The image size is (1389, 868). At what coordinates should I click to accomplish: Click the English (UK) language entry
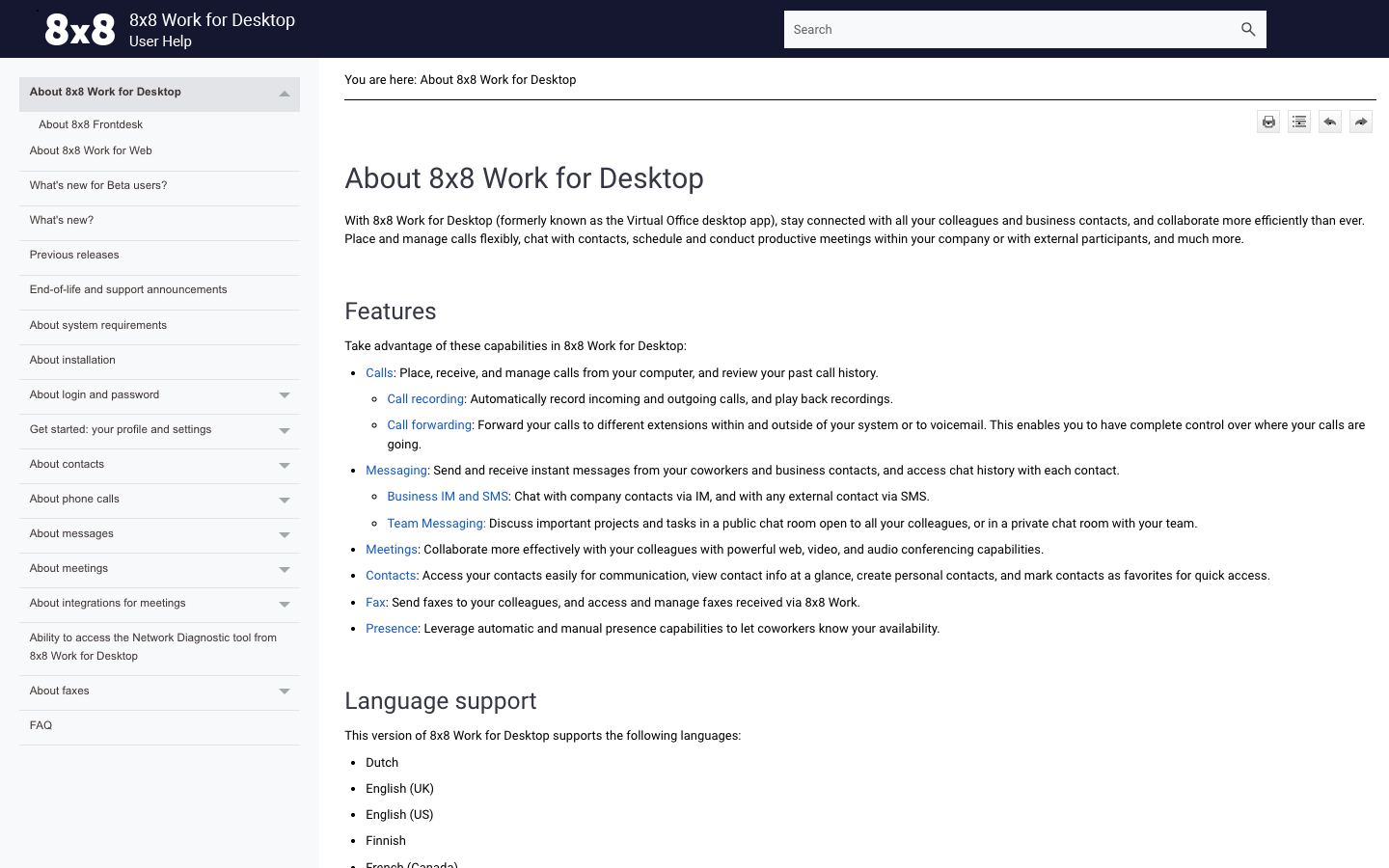pyautogui.click(x=399, y=789)
